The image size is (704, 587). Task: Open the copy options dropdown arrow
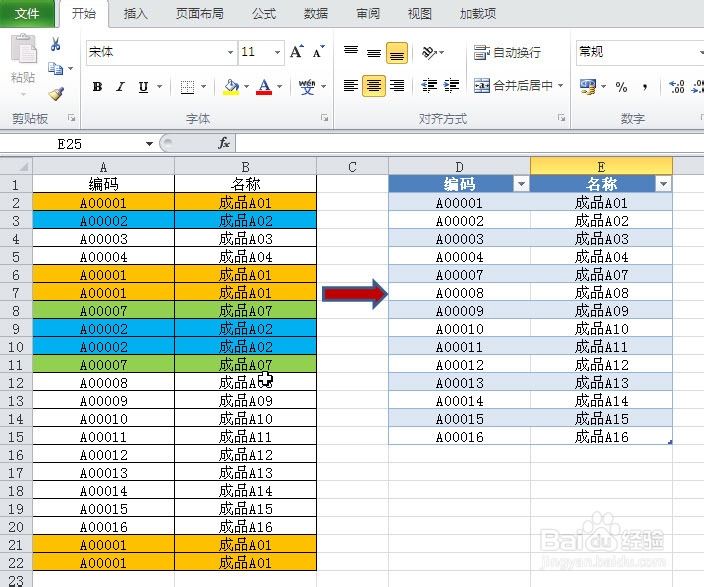[70, 69]
